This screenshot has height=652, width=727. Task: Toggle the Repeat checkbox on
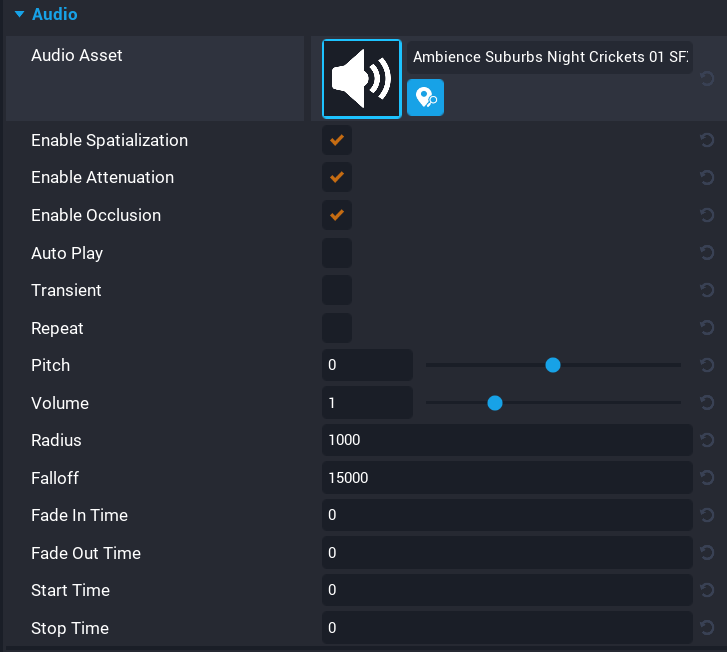click(337, 328)
